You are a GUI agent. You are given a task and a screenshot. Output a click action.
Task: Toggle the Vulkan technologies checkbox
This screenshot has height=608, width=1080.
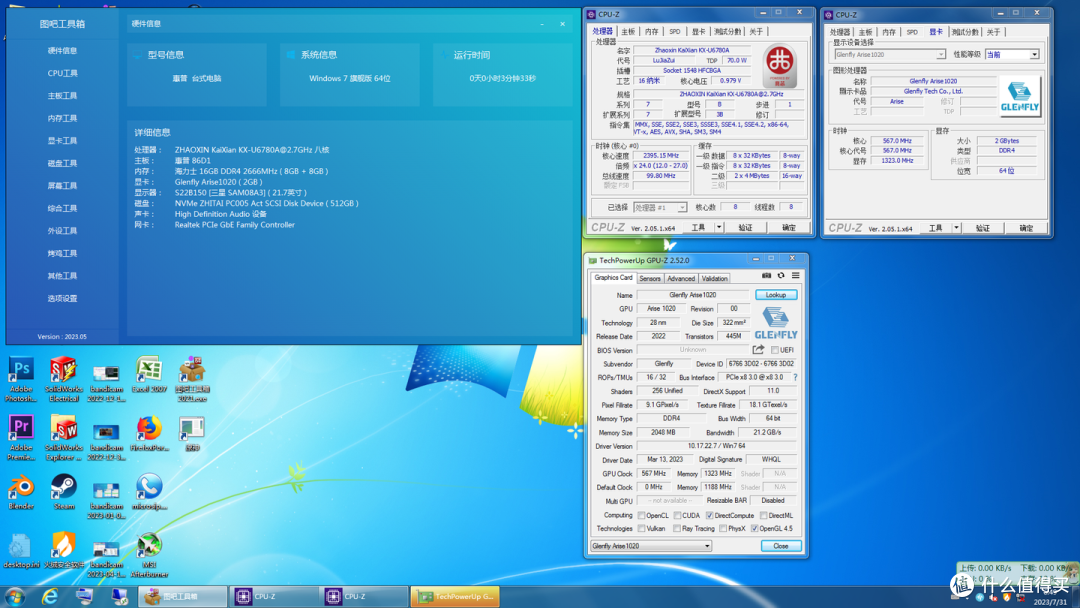click(641, 529)
